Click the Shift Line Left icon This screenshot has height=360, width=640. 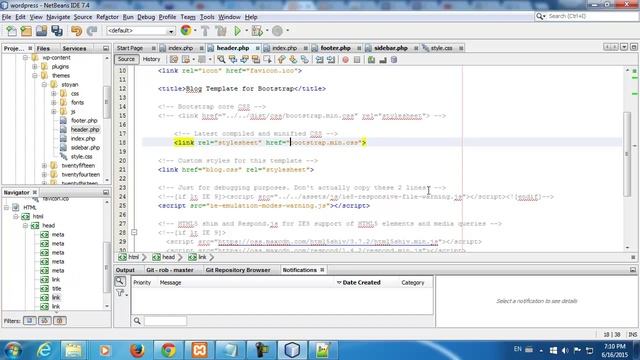(x=320, y=60)
